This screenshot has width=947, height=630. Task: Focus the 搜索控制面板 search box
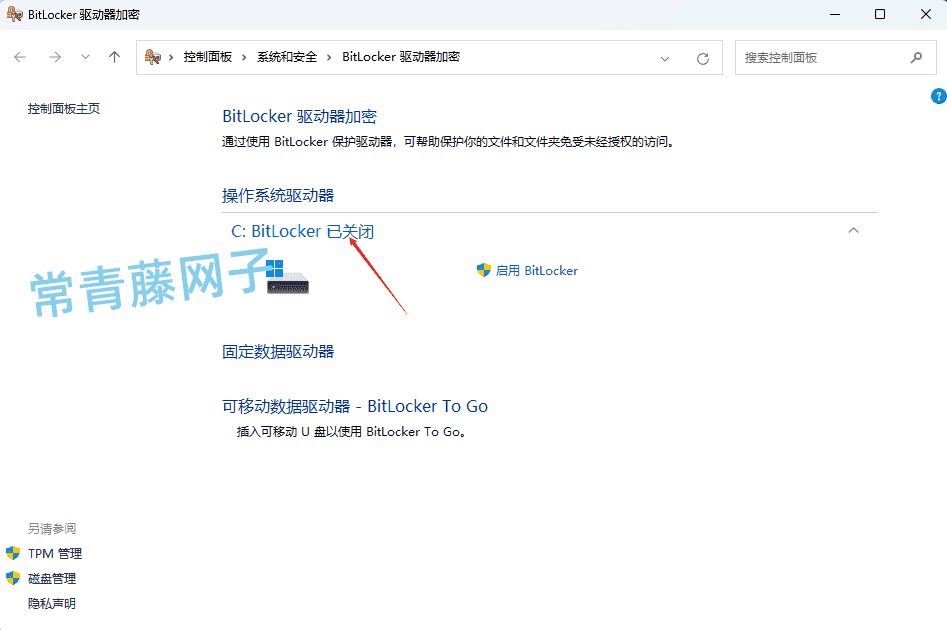coord(835,58)
